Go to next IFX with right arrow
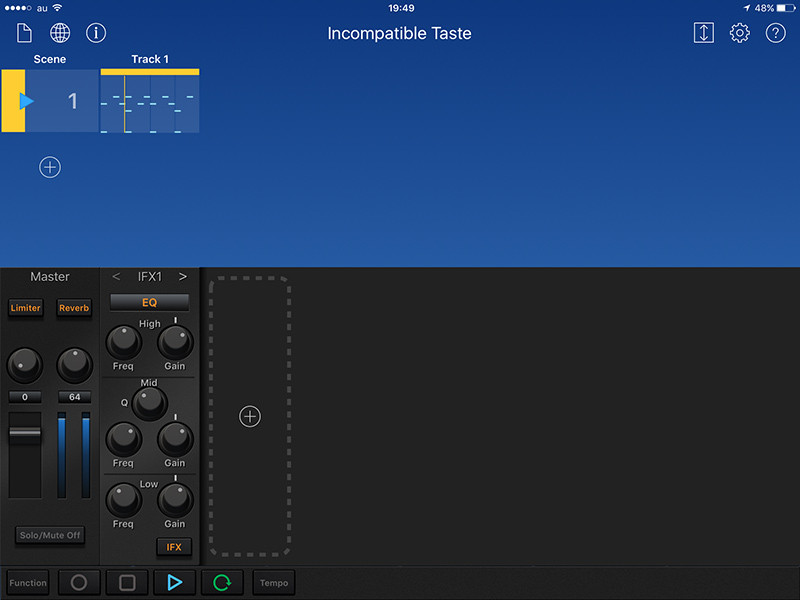Screen dimensions: 800x600 pos(183,277)
